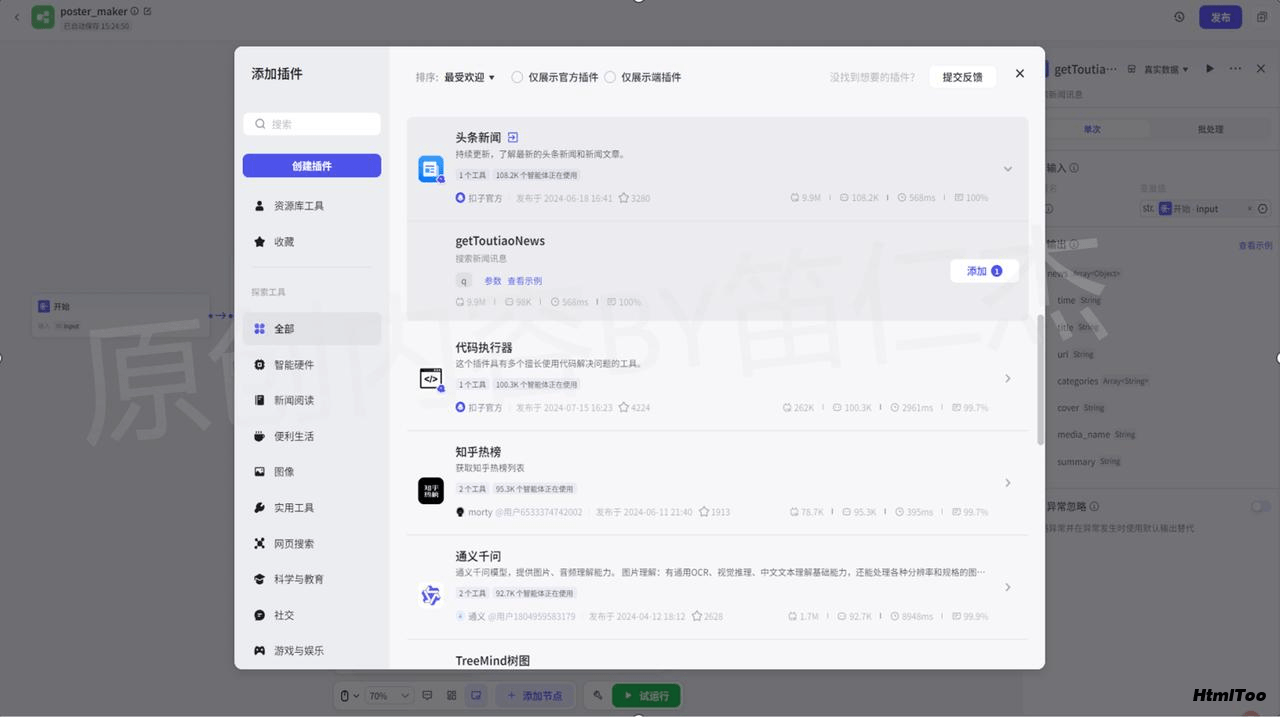Go back with the top-left arrow
The height and width of the screenshot is (717, 1280).
point(16,17)
